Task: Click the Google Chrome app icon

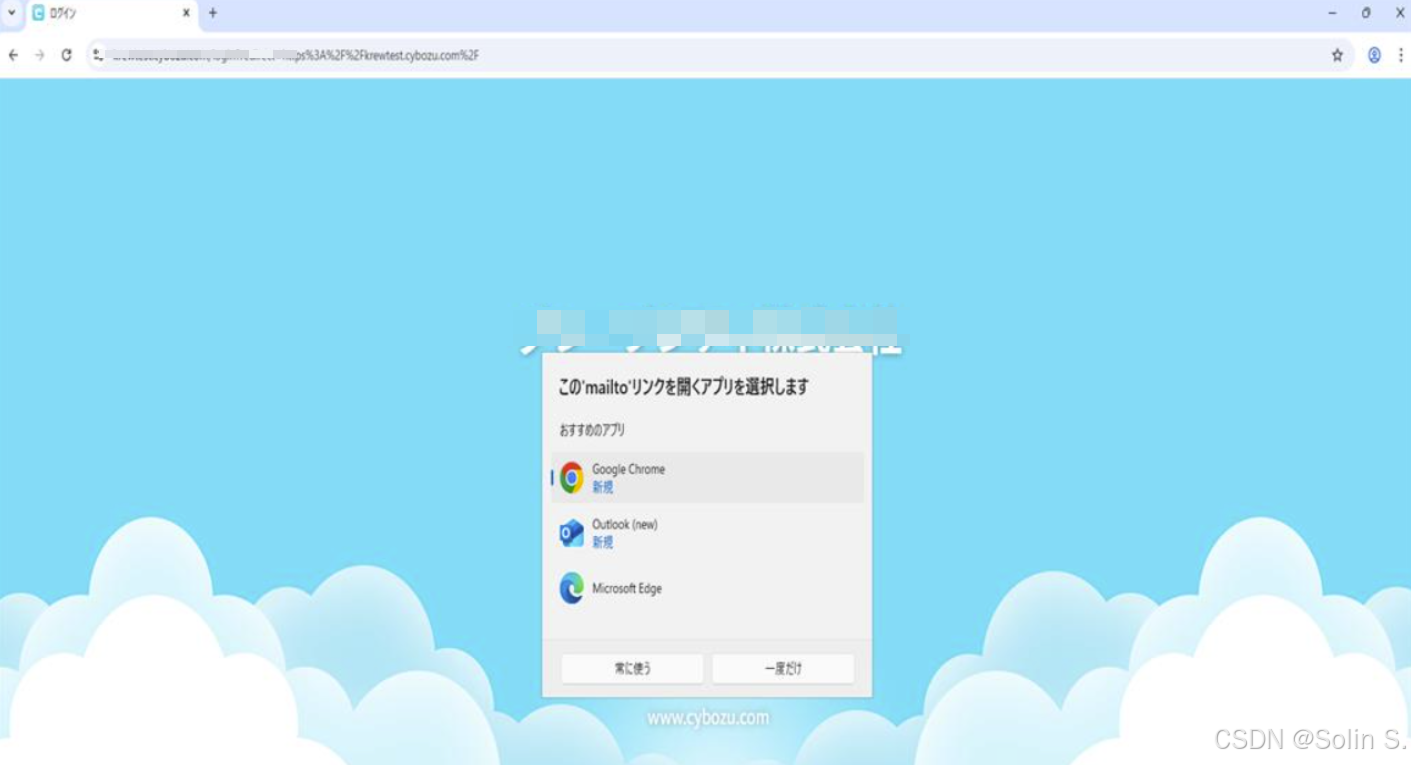Action: pos(572,478)
